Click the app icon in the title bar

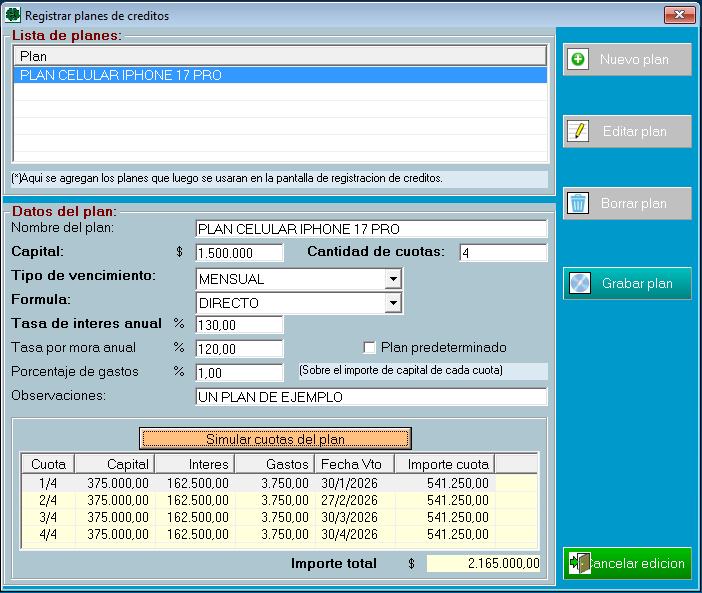pyautogui.click(x=12, y=16)
